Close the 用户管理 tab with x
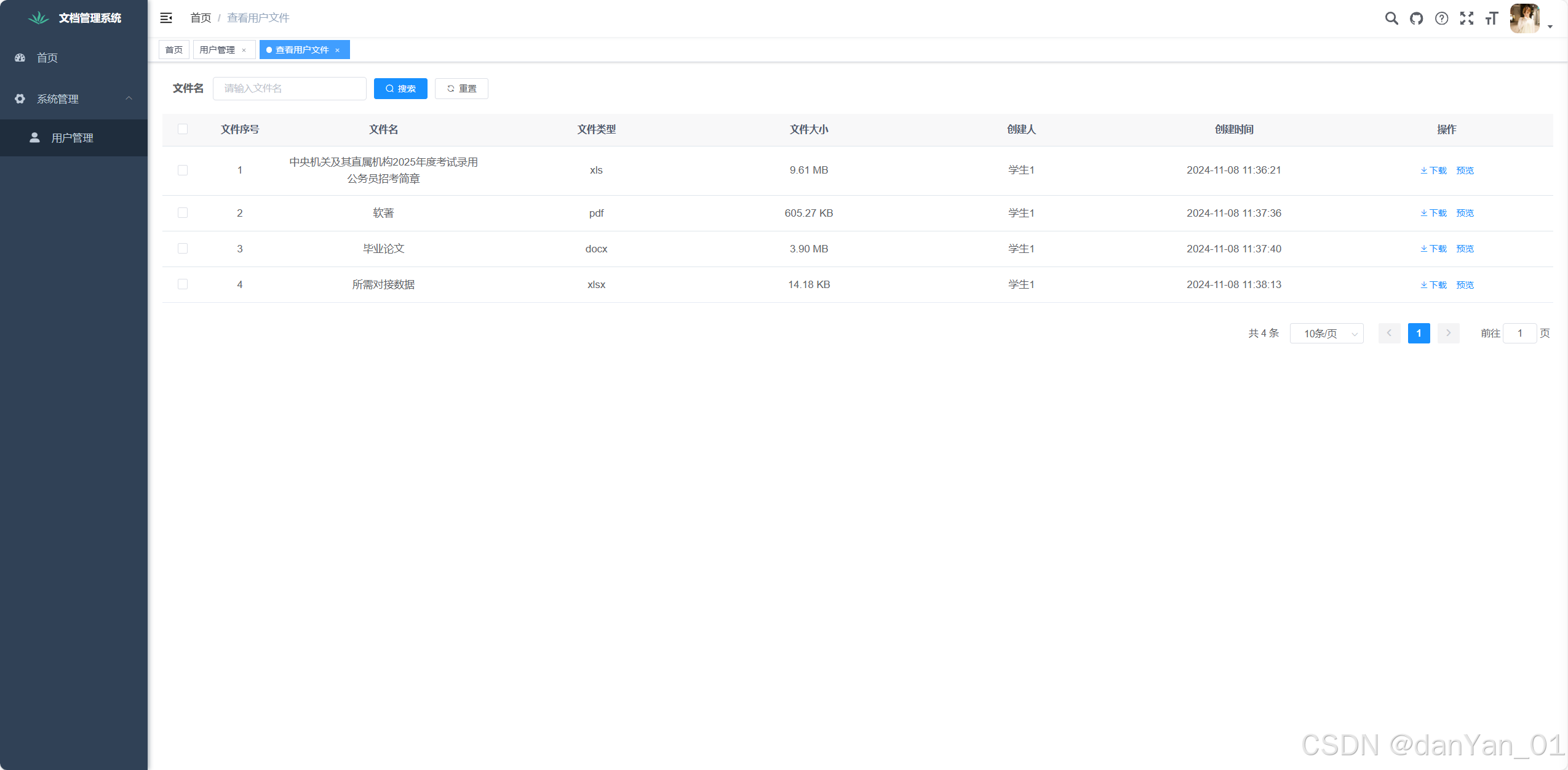Image resolution: width=1568 pixels, height=770 pixels. 244,50
